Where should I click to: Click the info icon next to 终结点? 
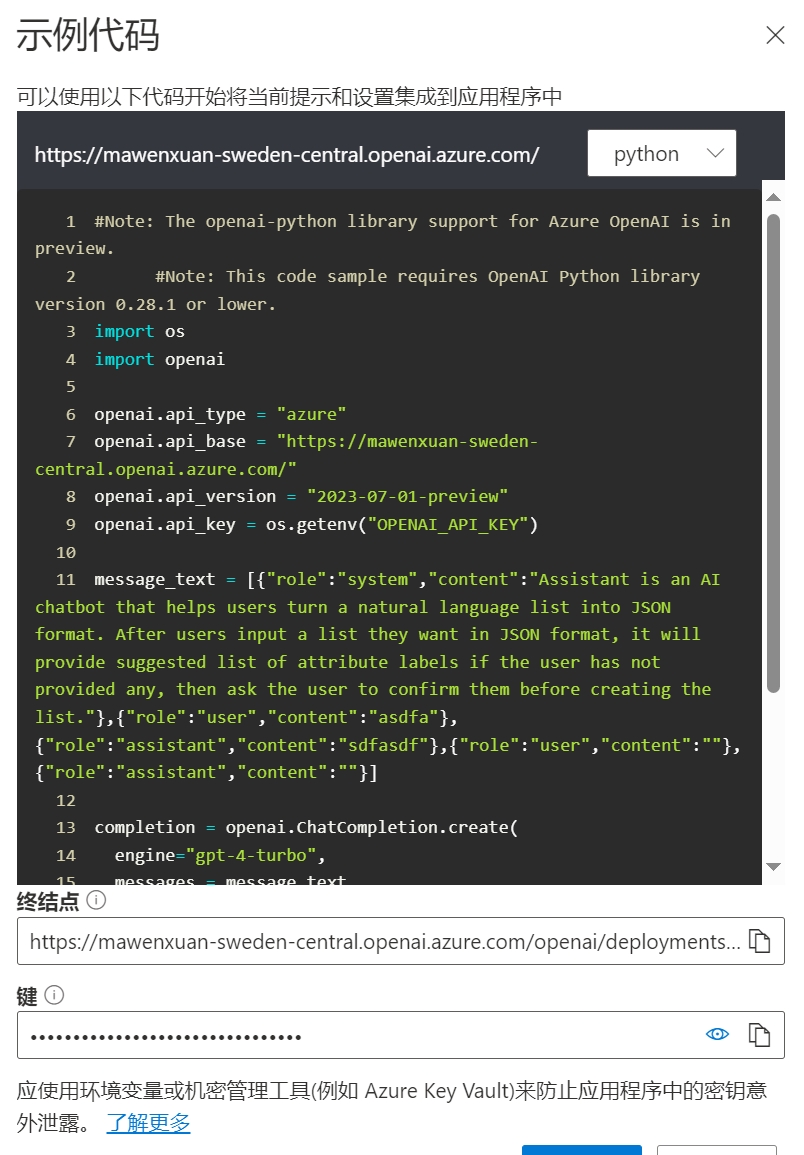click(97, 900)
